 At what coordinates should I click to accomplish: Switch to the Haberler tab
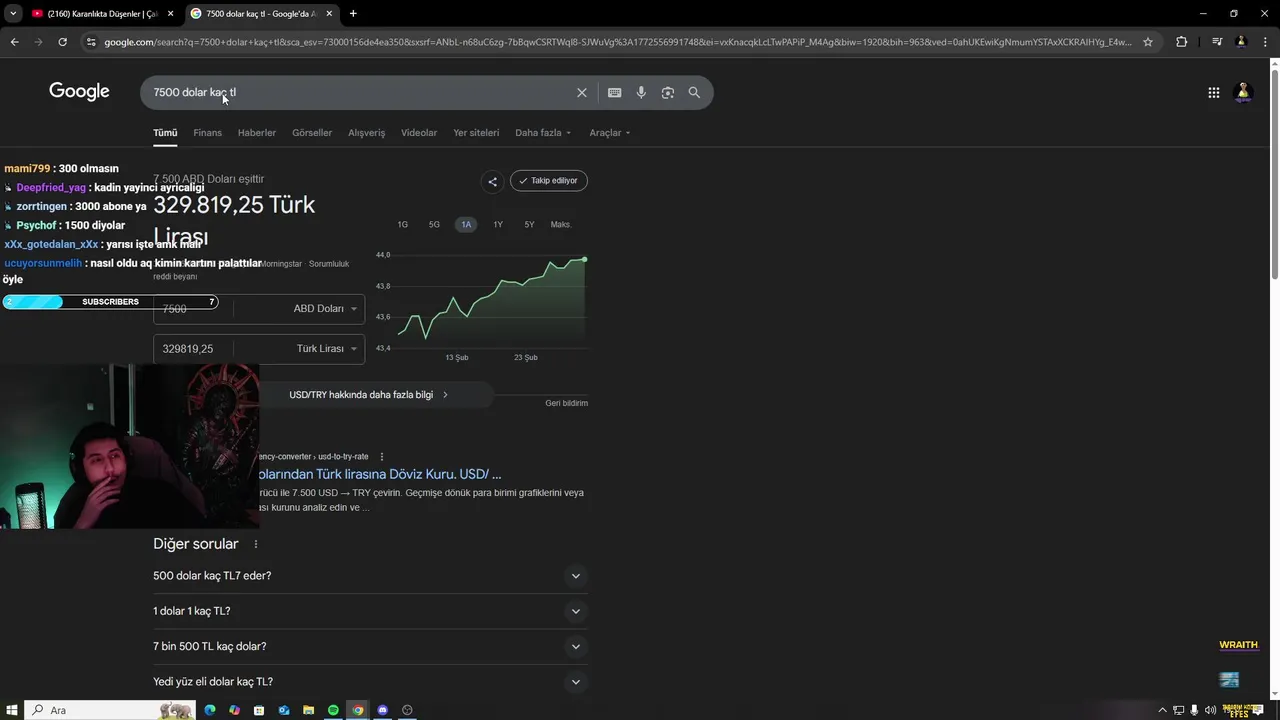coord(257,133)
